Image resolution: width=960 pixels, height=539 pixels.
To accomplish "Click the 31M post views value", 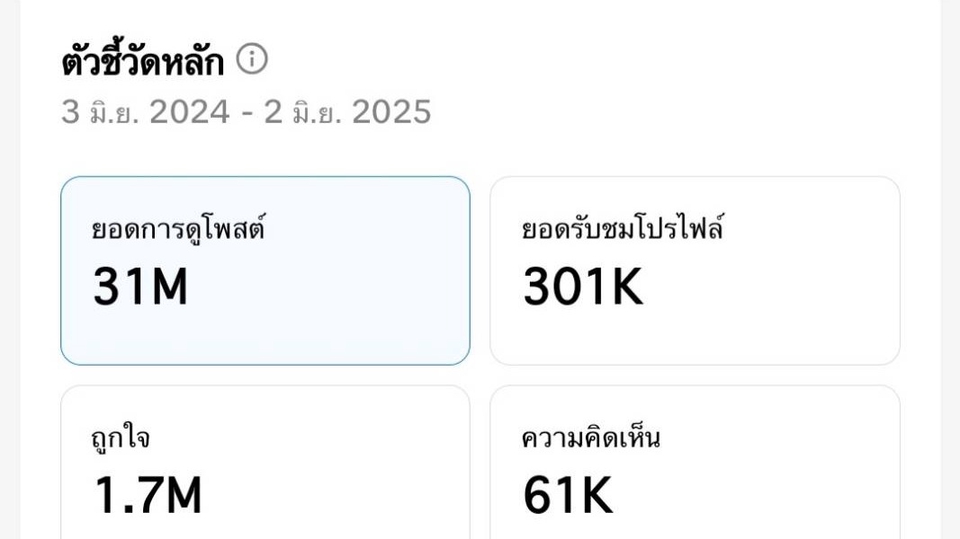I will tap(141, 288).
